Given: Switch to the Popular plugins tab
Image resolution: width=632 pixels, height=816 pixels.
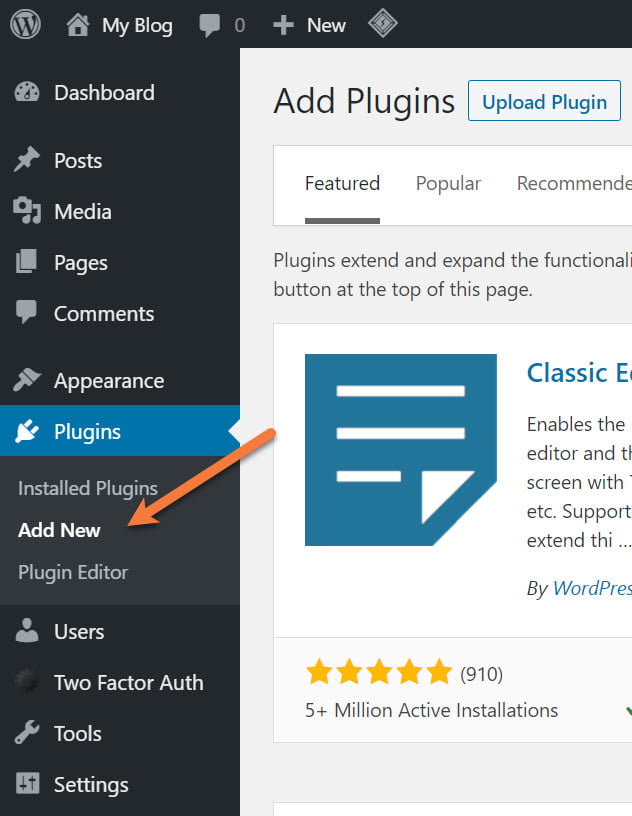Looking at the screenshot, I should point(448,183).
